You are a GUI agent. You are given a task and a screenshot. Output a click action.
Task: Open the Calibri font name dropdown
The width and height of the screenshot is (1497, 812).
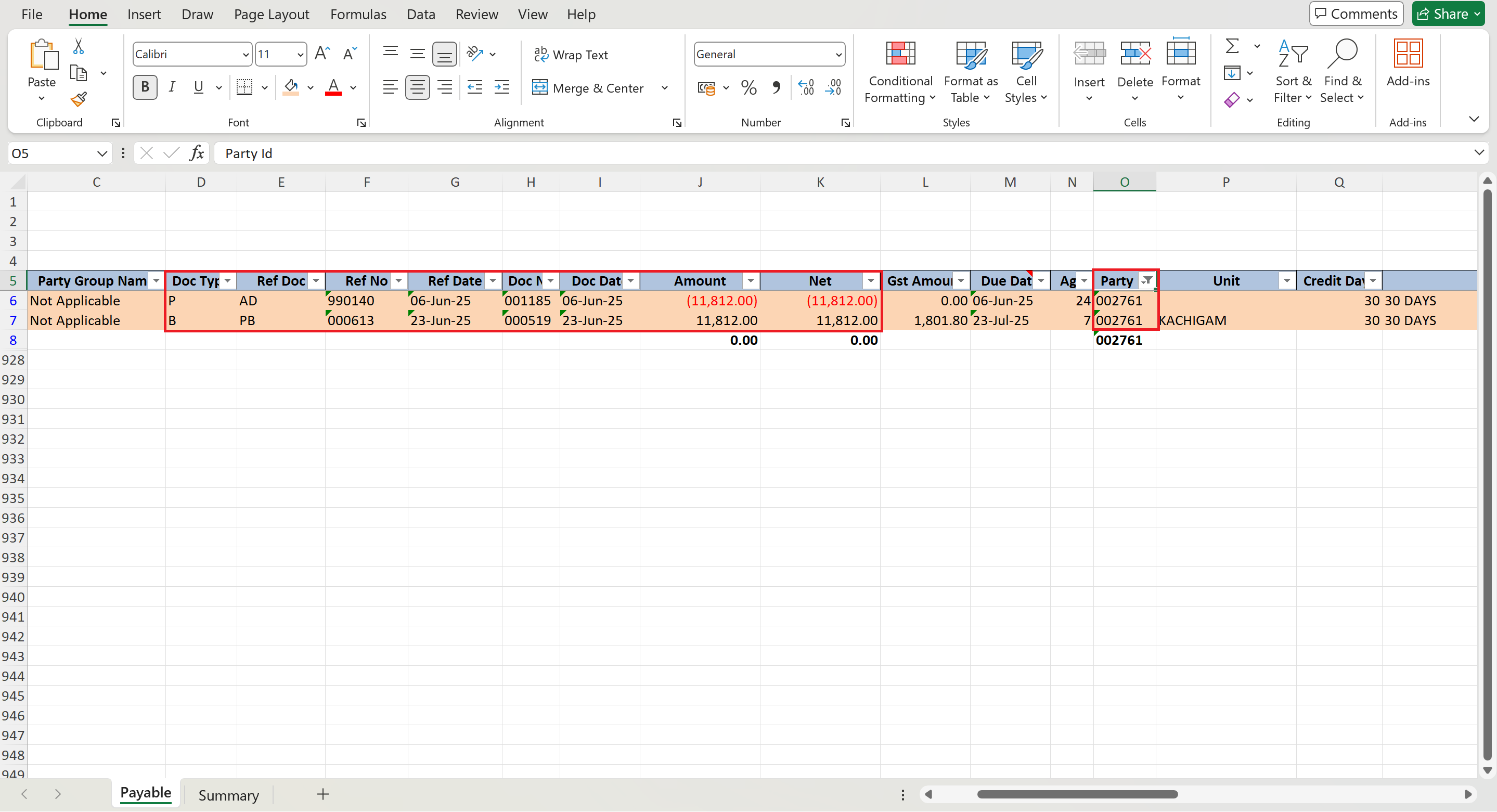coord(246,55)
